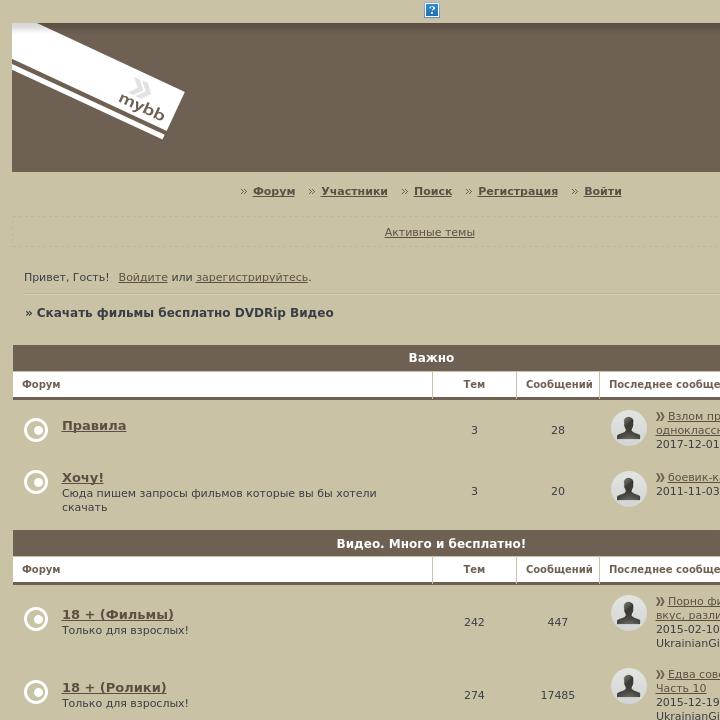Click the Видео. Много и бесплатно! category header

pos(431,544)
